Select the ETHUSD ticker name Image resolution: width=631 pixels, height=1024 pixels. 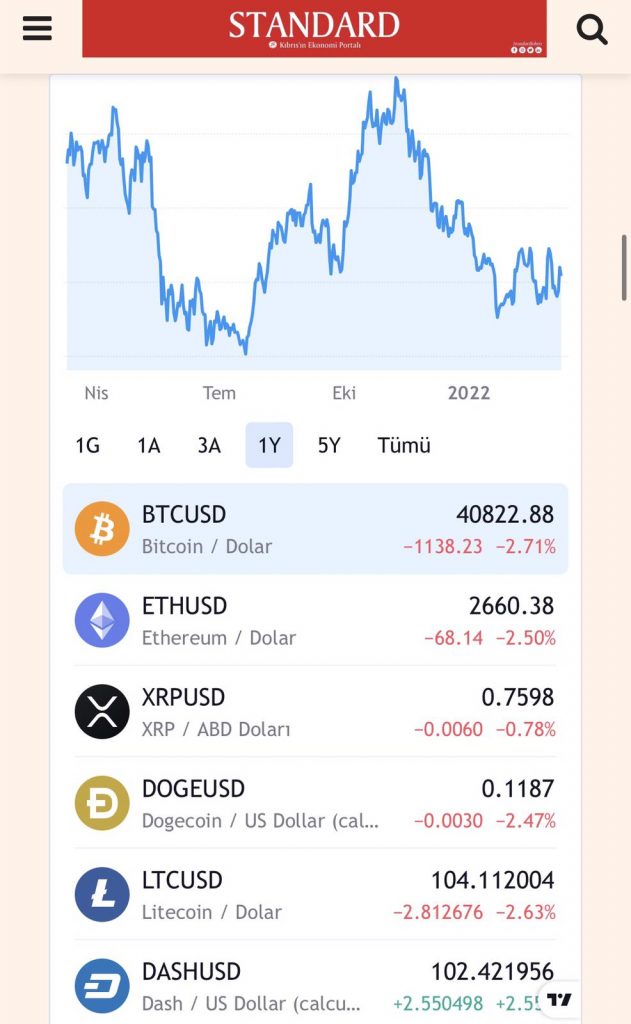click(x=184, y=606)
